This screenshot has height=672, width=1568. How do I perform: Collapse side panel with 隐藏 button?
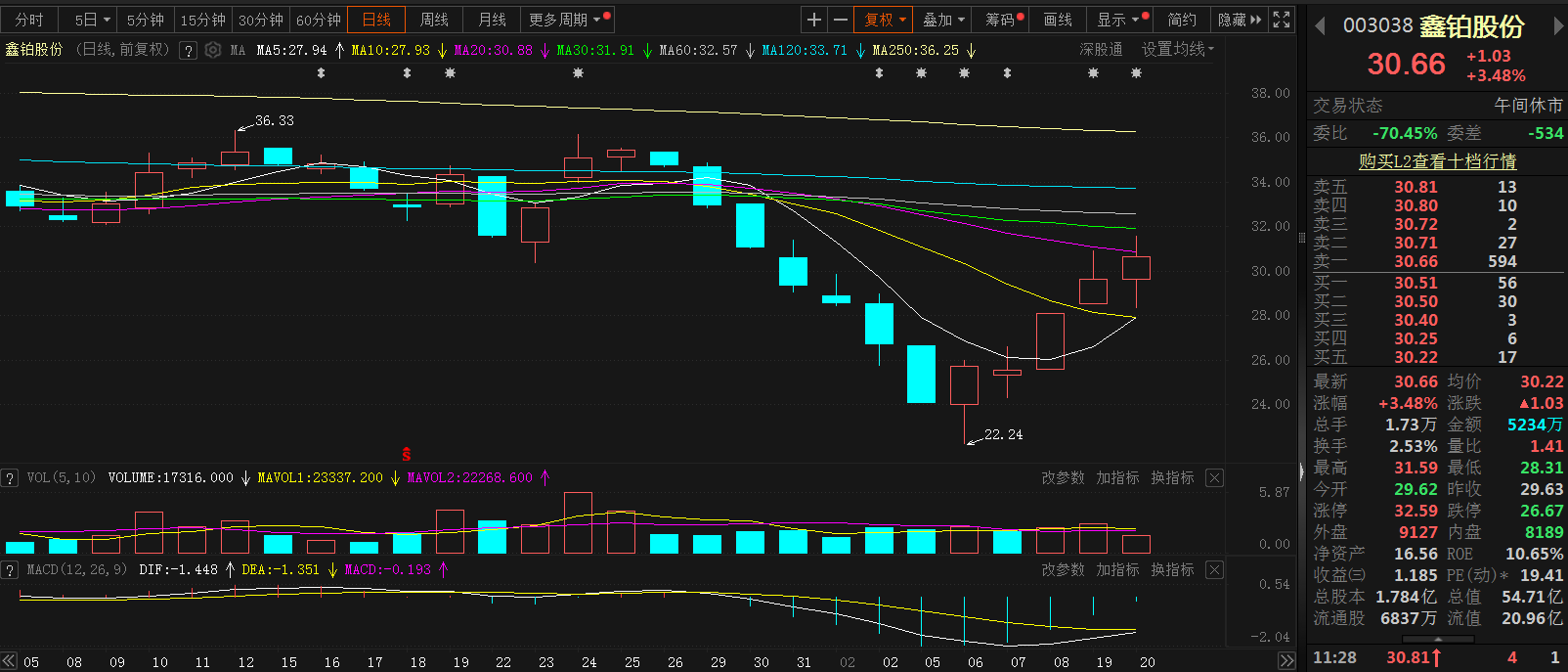point(1239,20)
